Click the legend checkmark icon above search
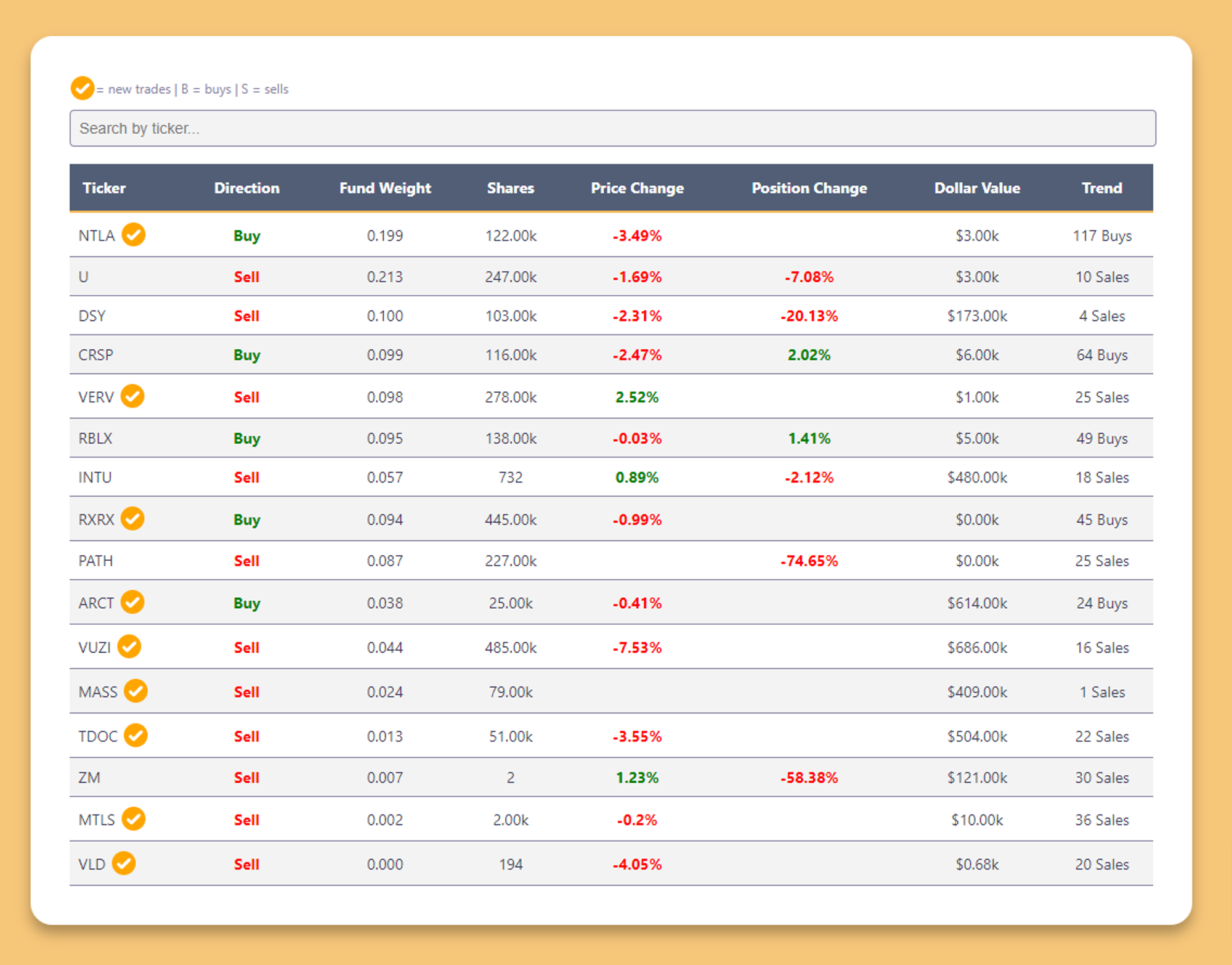This screenshot has width=1232, height=965. coord(83,88)
